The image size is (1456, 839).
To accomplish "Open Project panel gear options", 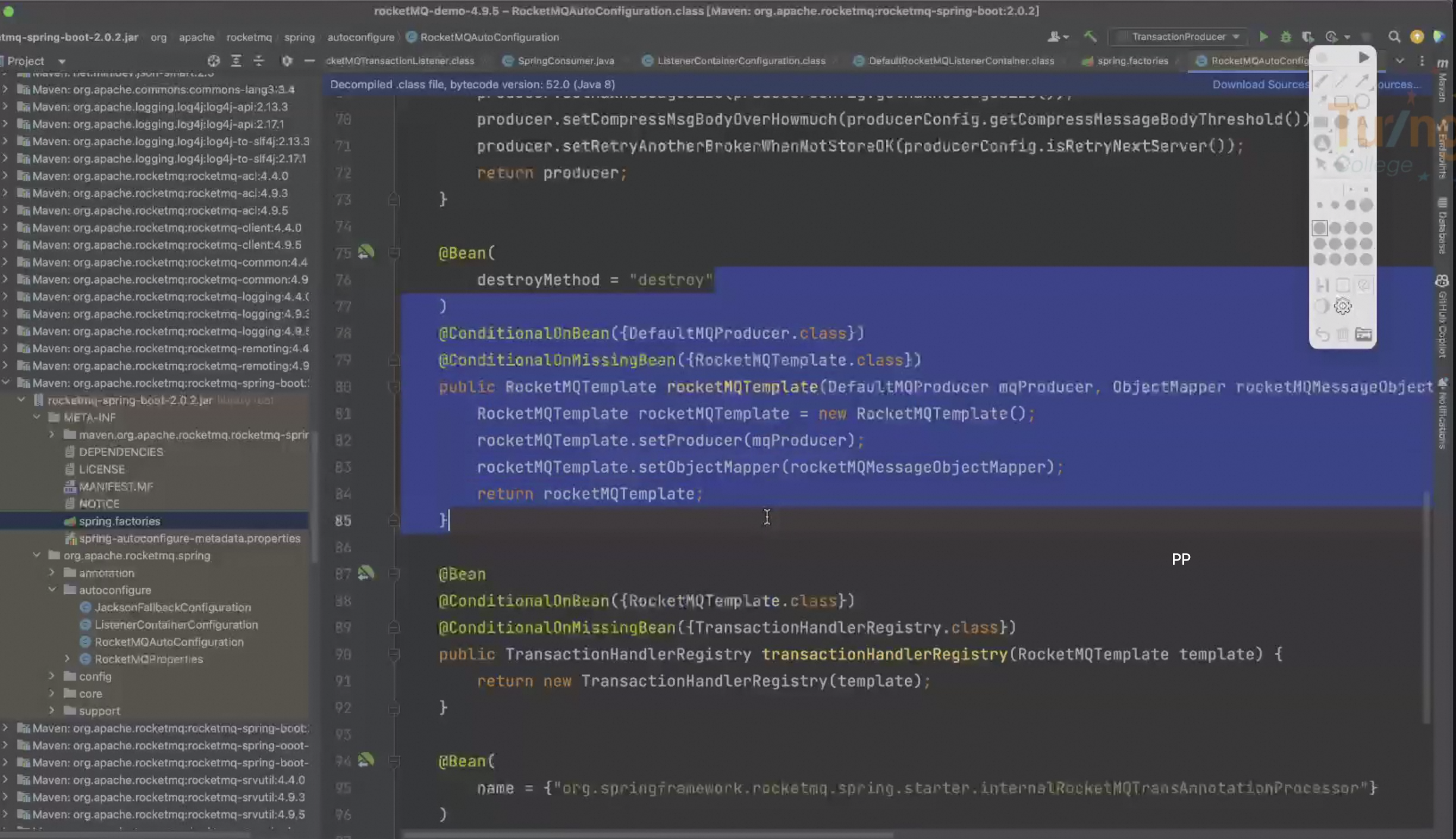I will click(x=287, y=61).
